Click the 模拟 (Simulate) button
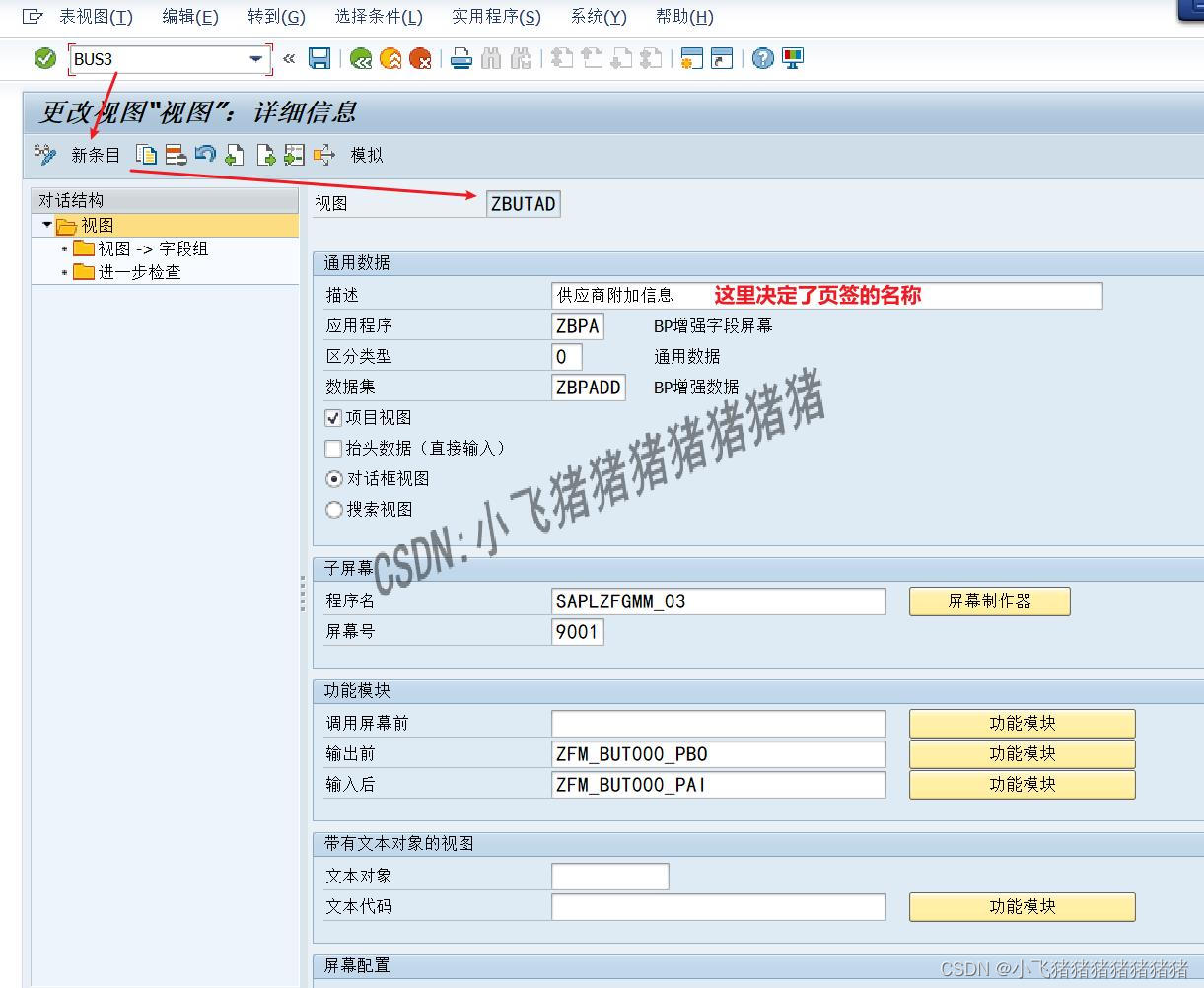 point(367,155)
